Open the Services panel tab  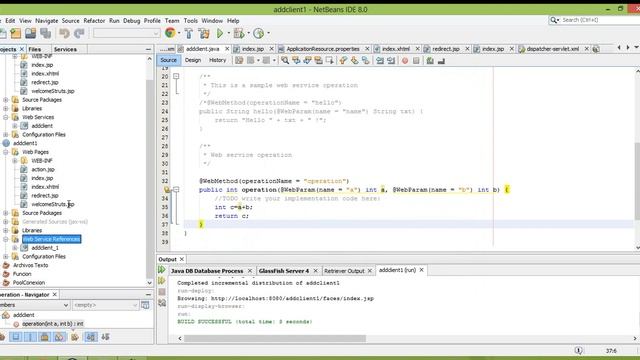[x=65, y=49]
